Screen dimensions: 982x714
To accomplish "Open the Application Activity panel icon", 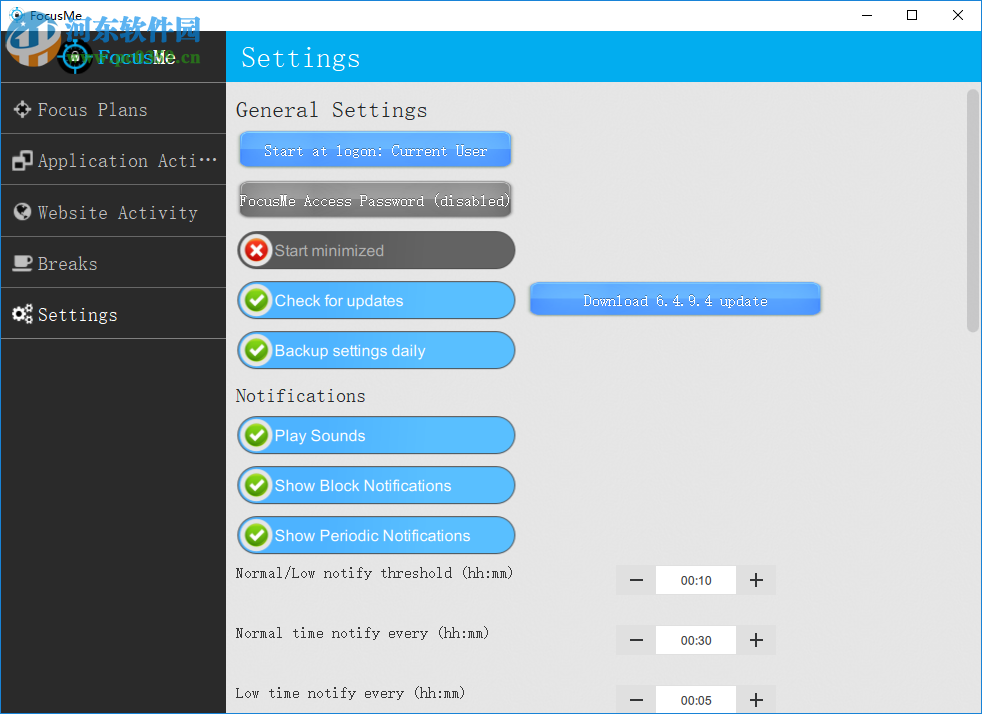I will point(22,160).
